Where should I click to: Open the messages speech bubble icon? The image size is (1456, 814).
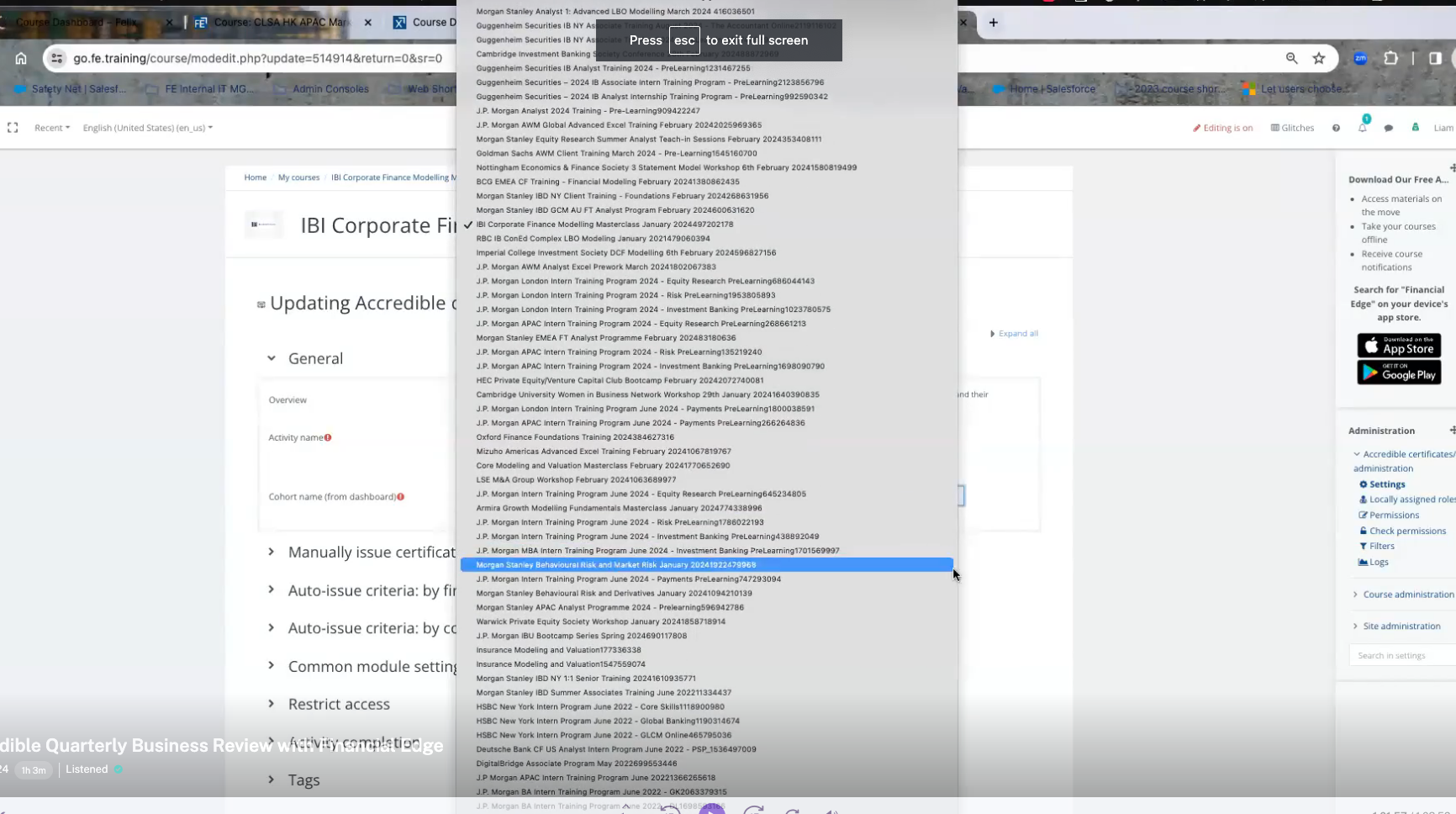tap(1388, 128)
